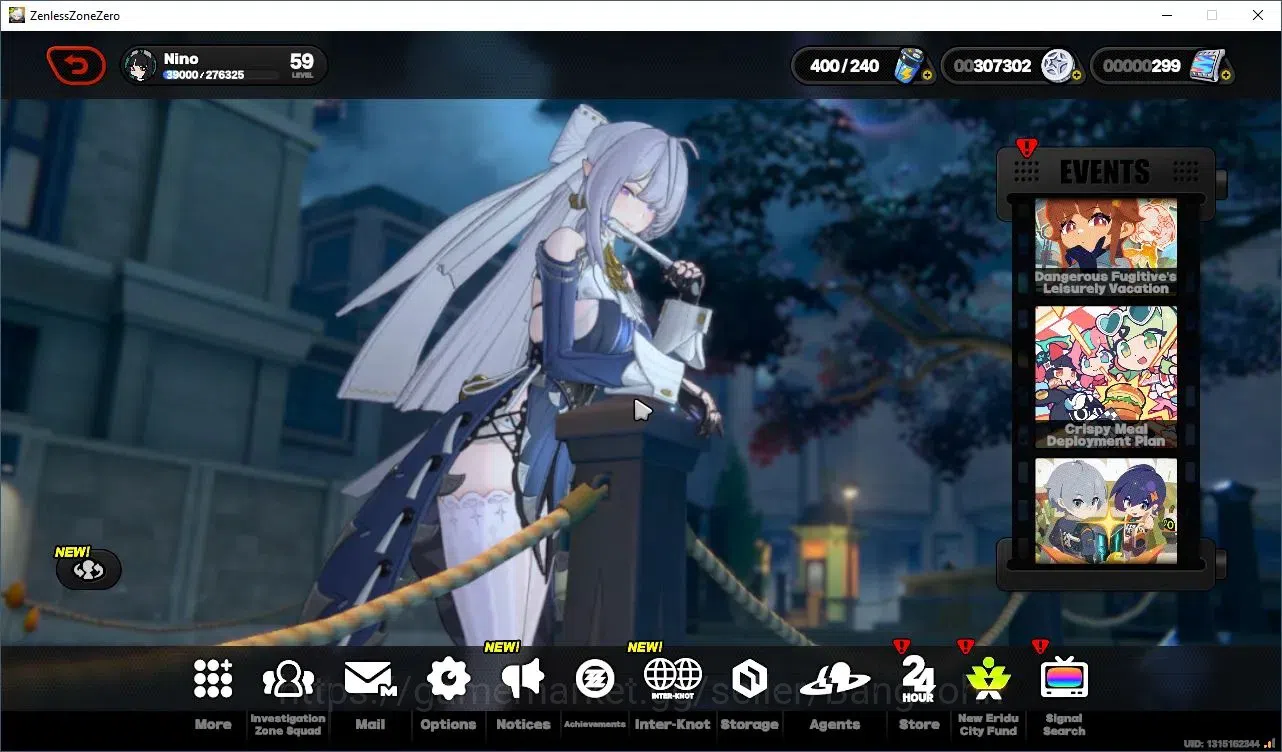Open the More menu grid icon
Image resolution: width=1282 pixels, height=752 pixels.
pos(213,679)
